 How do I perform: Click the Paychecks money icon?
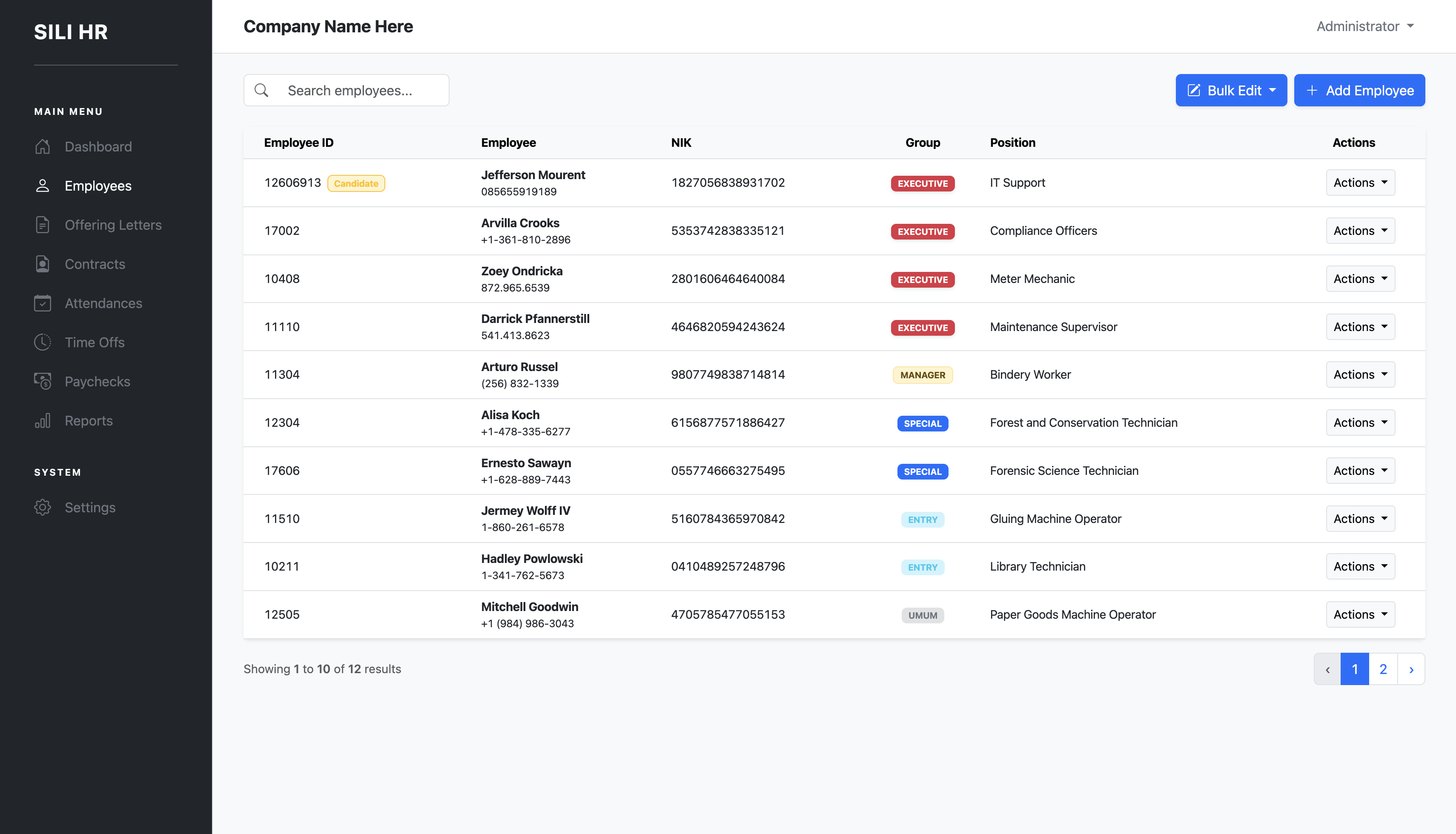tap(43, 381)
